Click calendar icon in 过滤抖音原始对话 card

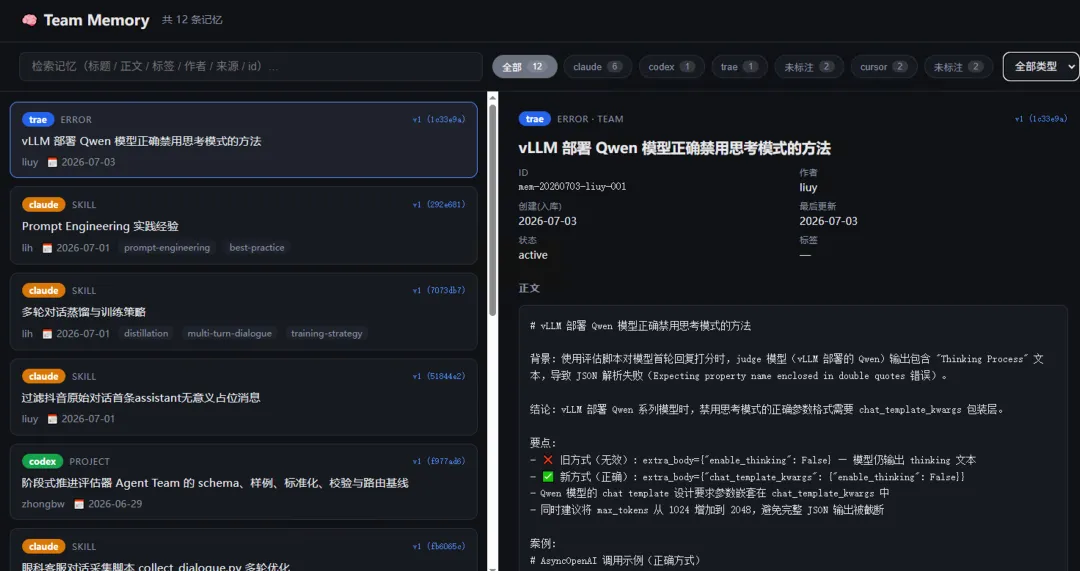pyautogui.click(x=52, y=419)
